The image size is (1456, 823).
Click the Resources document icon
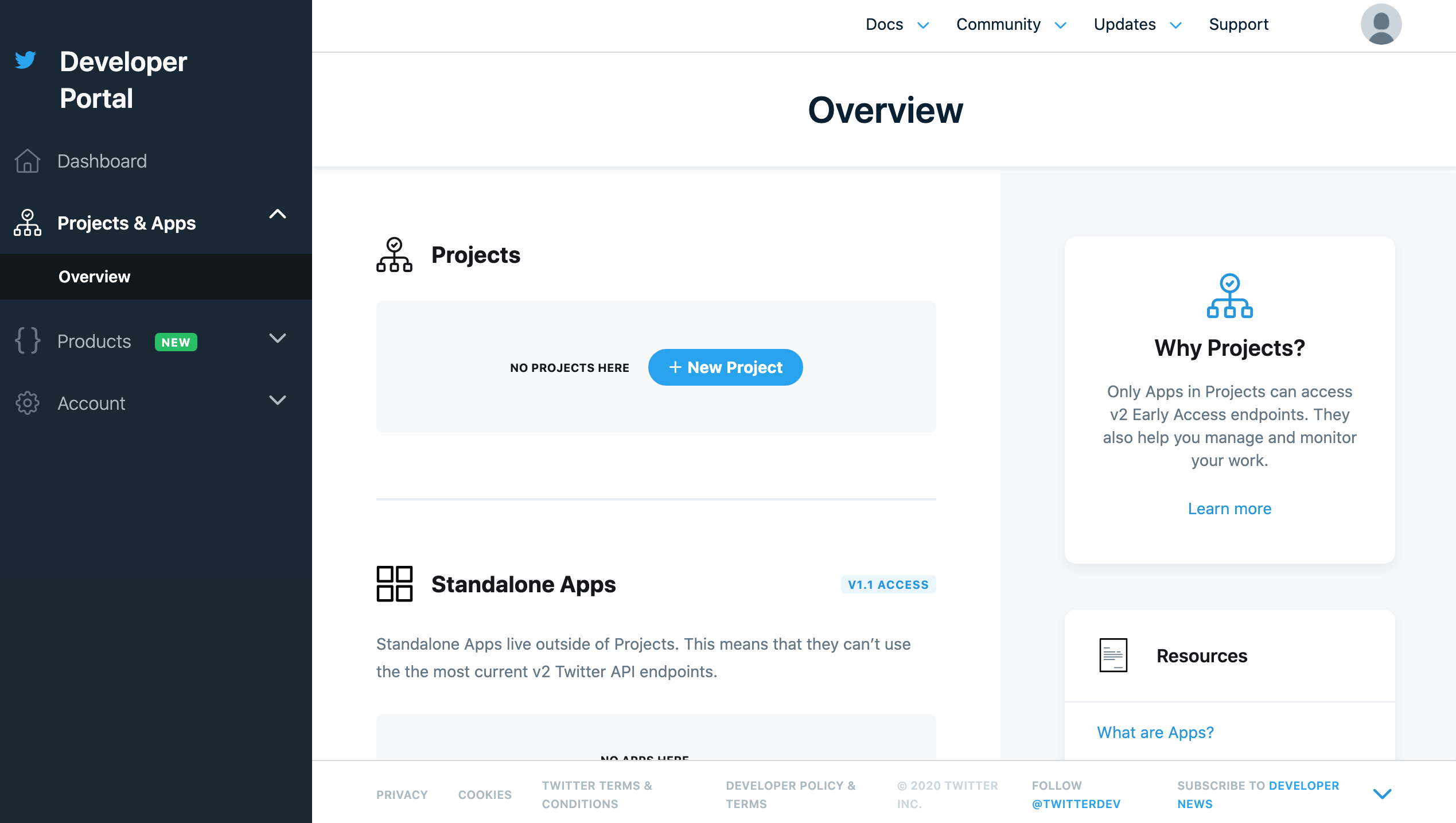click(x=1113, y=655)
